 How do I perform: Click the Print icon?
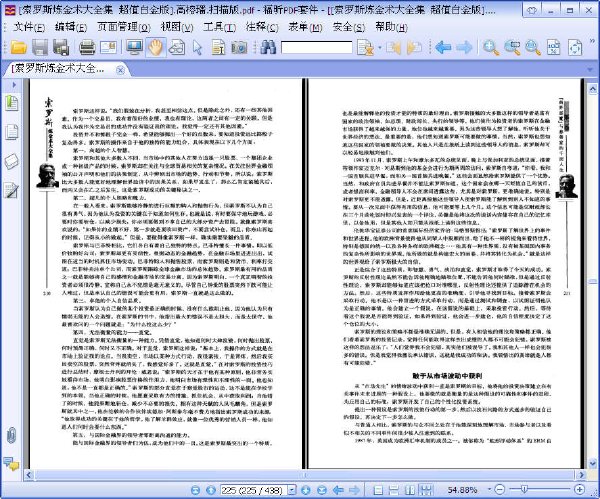(87, 48)
